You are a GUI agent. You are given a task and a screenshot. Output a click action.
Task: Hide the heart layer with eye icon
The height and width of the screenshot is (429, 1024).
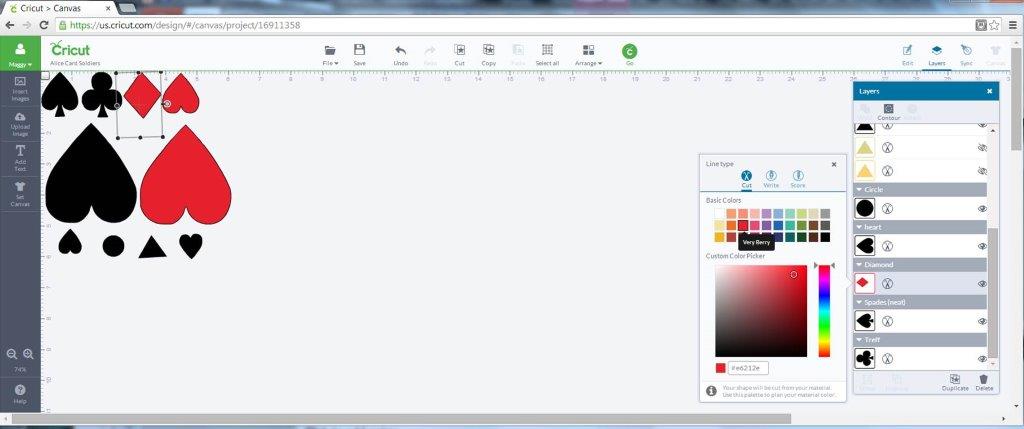[982, 246]
